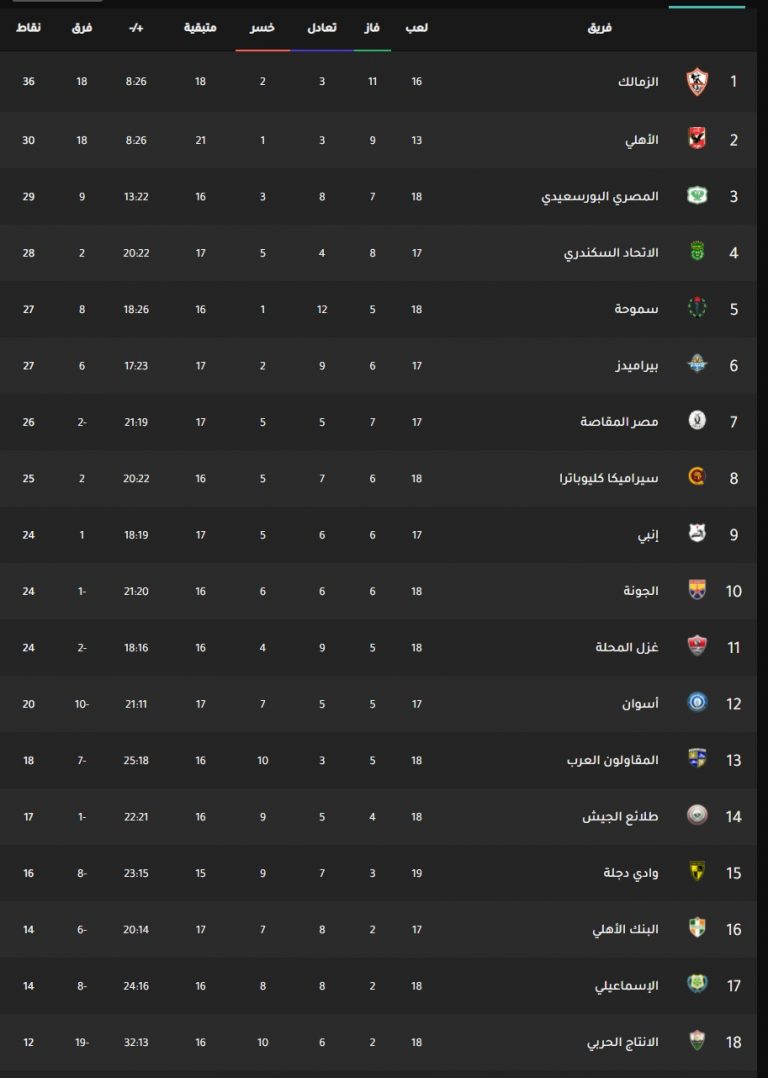Click the Zamalek club crest icon
768x1078 pixels.
(x=697, y=82)
